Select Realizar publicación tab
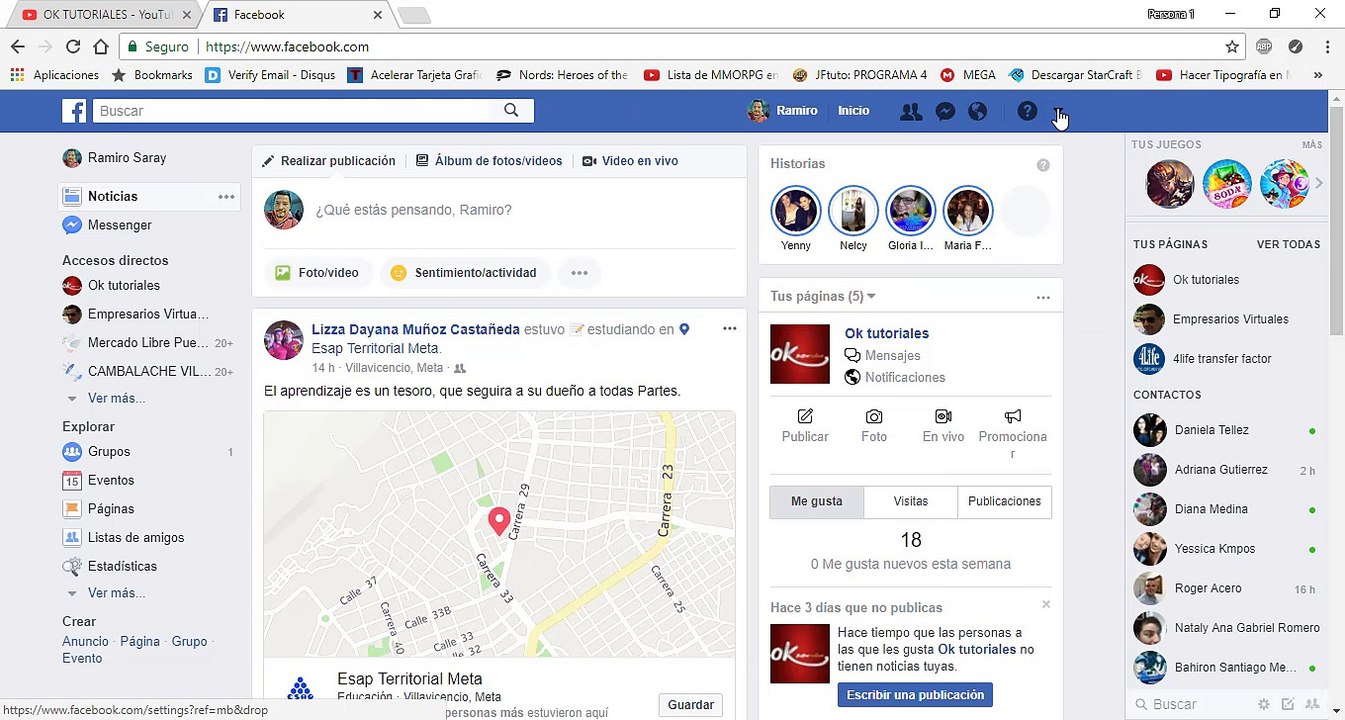This screenshot has width=1345, height=720. pyautogui.click(x=328, y=161)
